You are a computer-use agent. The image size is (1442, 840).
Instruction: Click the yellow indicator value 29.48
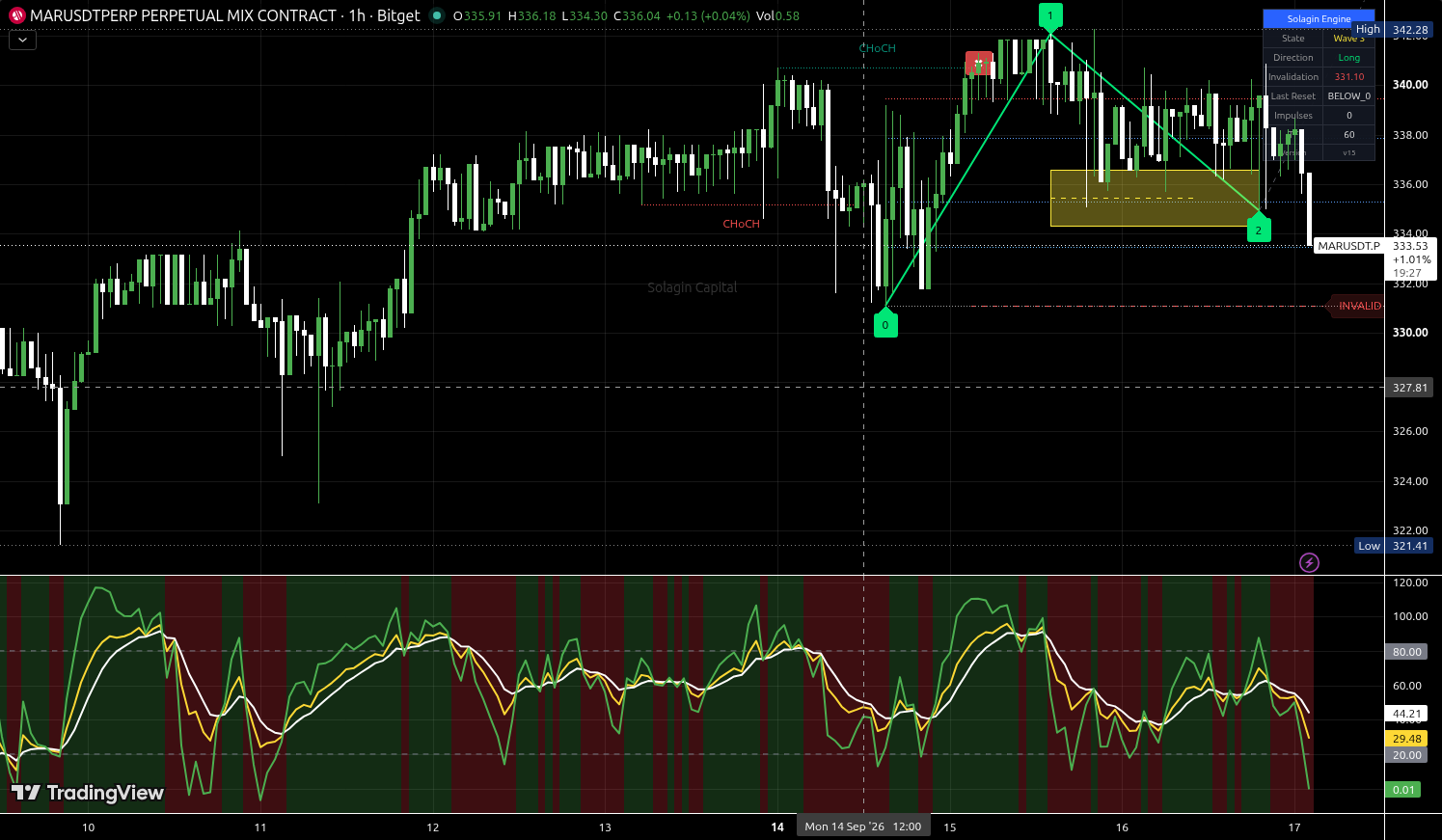click(1407, 739)
